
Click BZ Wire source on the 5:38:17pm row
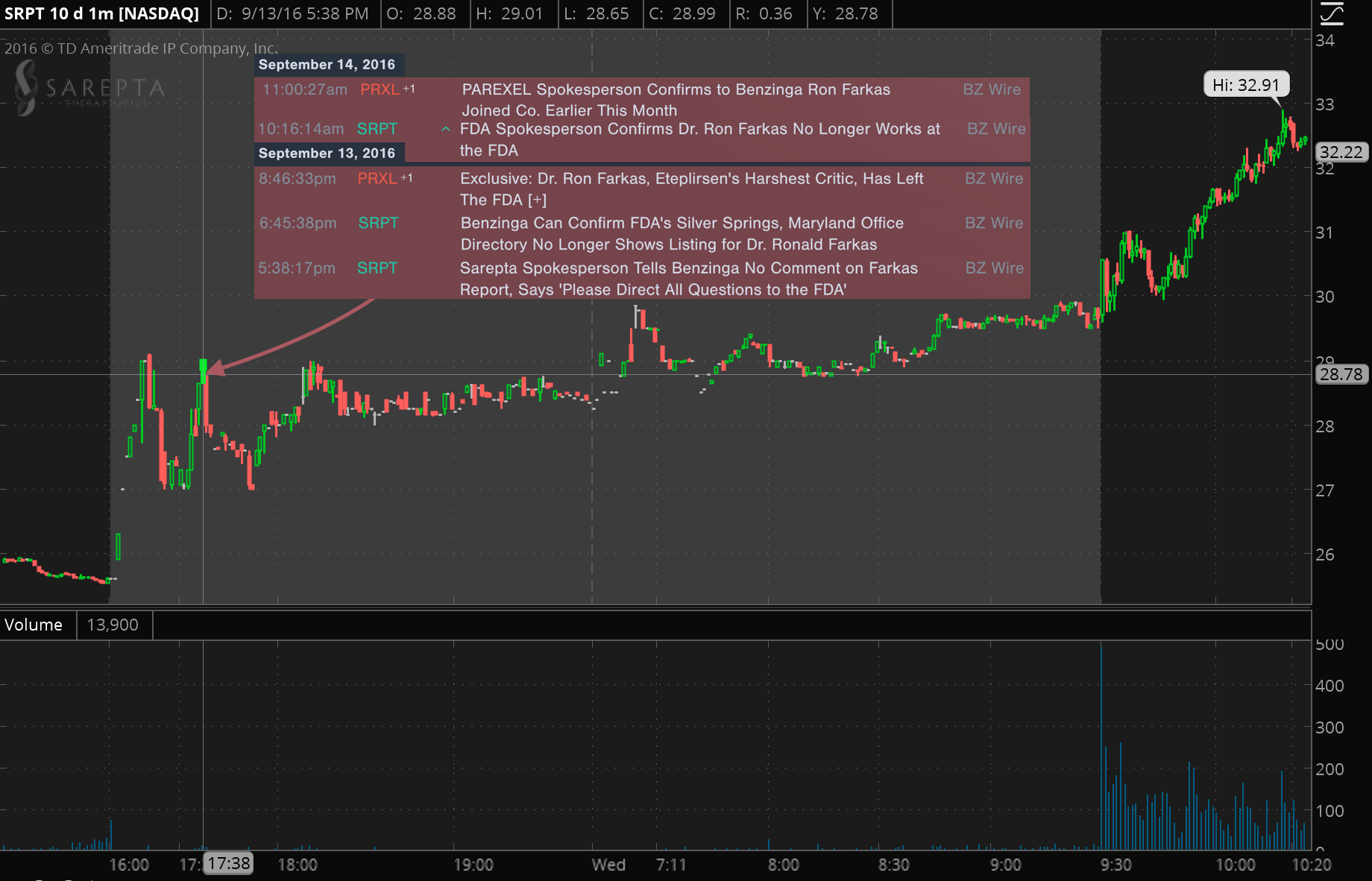pyautogui.click(x=995, y=268)
